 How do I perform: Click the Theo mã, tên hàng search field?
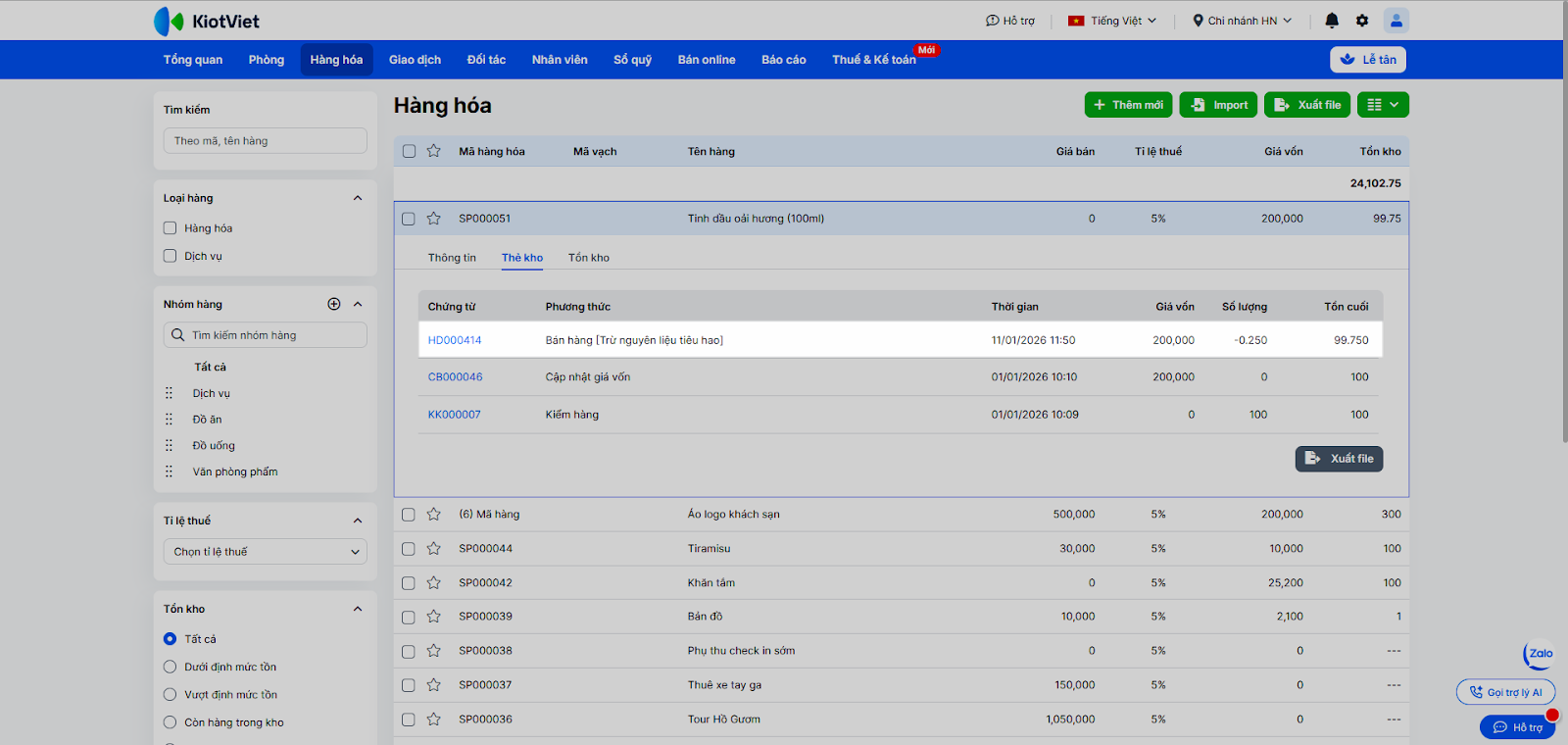click(x=265, y=141)
